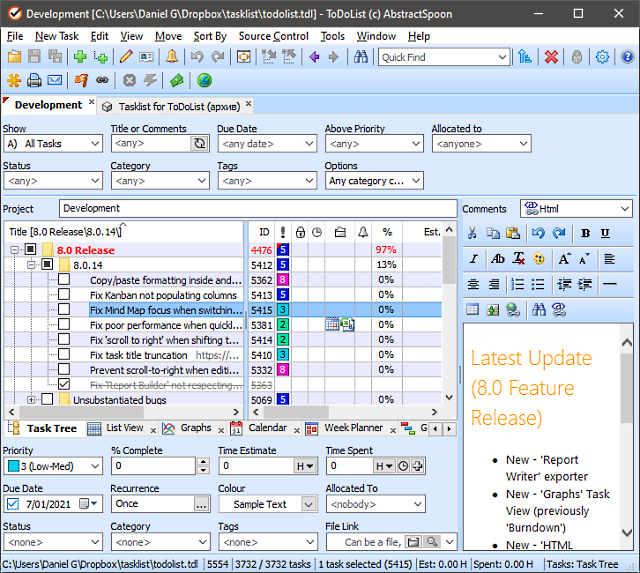Click the Project name field 'Development'
Screen dimensions: 640x573
pyautogui.click(x=258, y=209)
